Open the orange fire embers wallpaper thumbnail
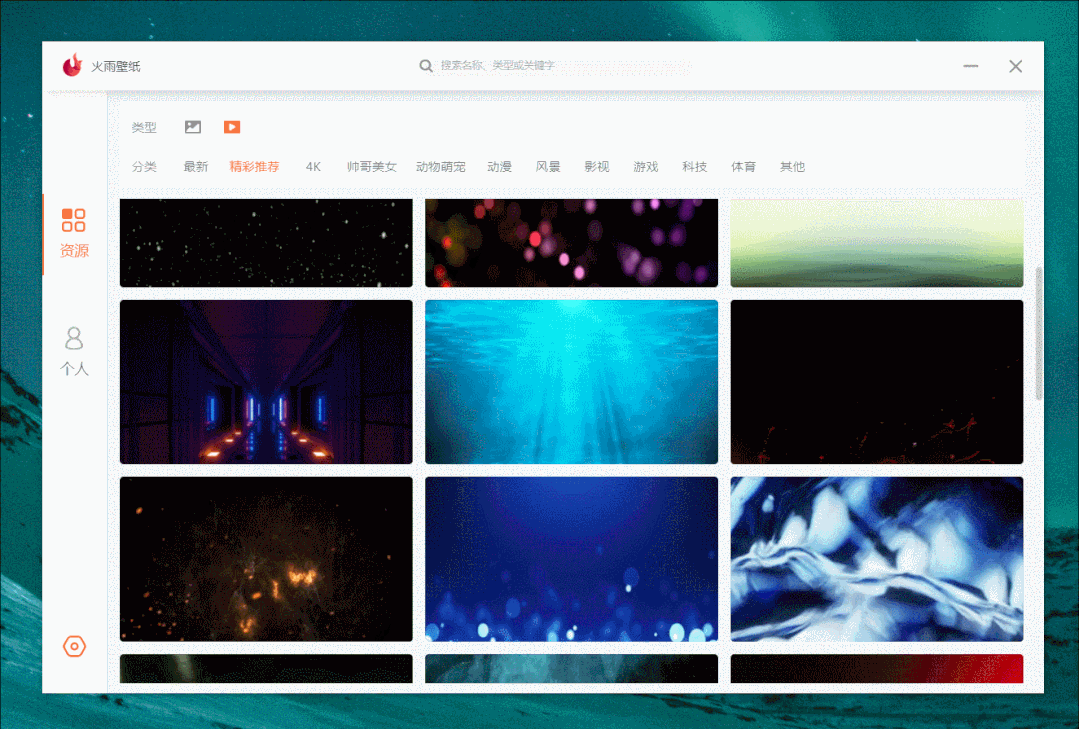Viewport: 1079px width, 729px height. point(266,559)
